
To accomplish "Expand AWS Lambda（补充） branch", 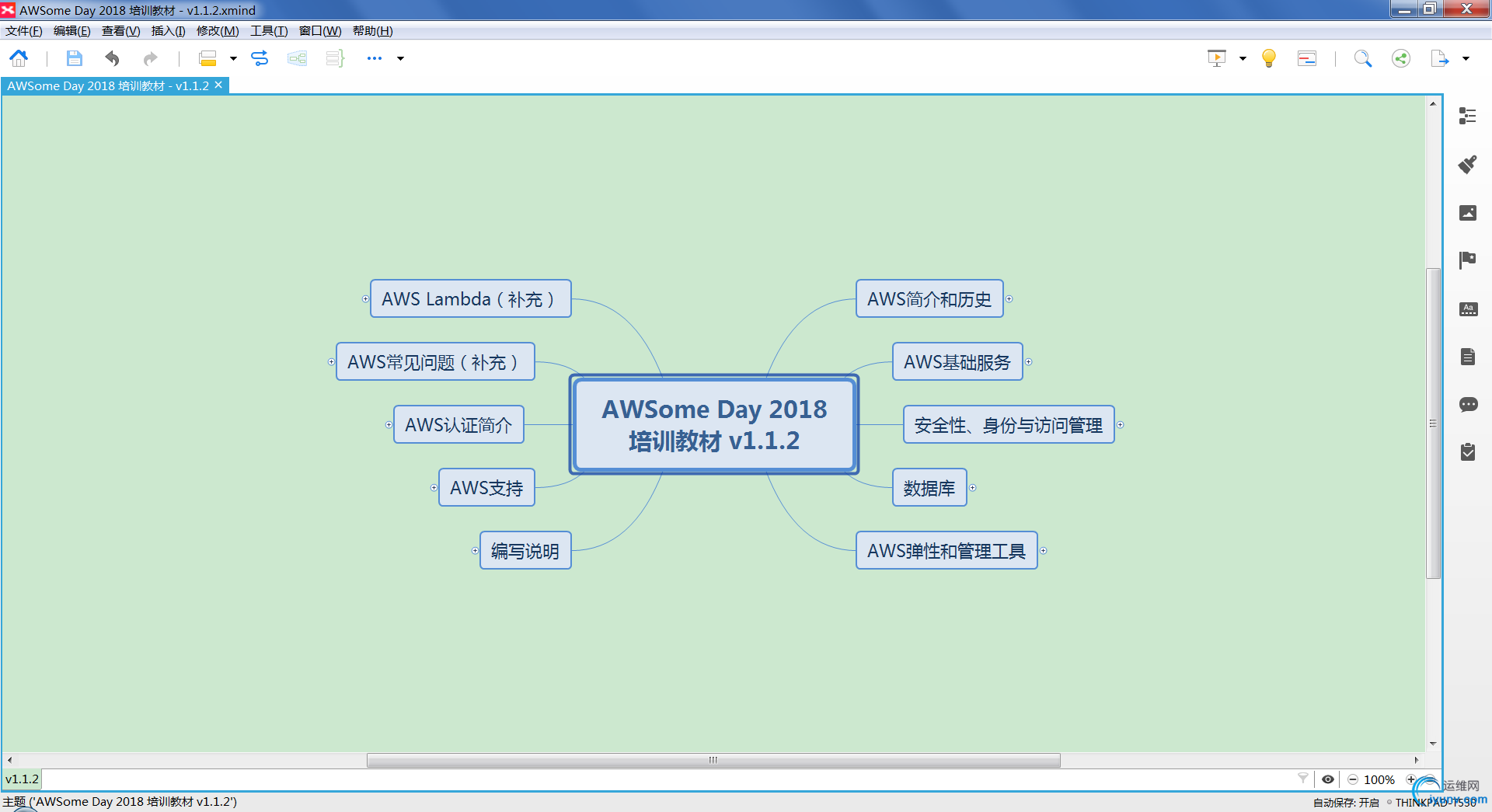I will tap(365, 299).
